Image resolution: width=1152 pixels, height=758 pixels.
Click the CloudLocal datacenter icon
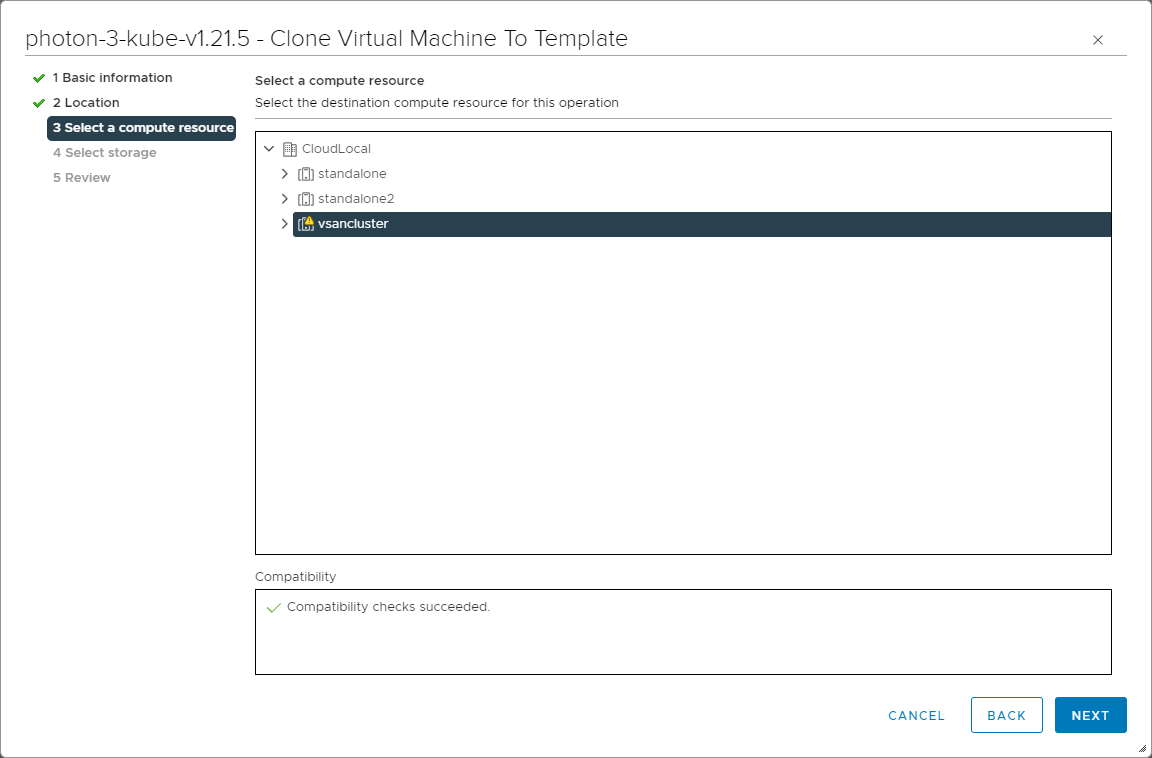290,149
